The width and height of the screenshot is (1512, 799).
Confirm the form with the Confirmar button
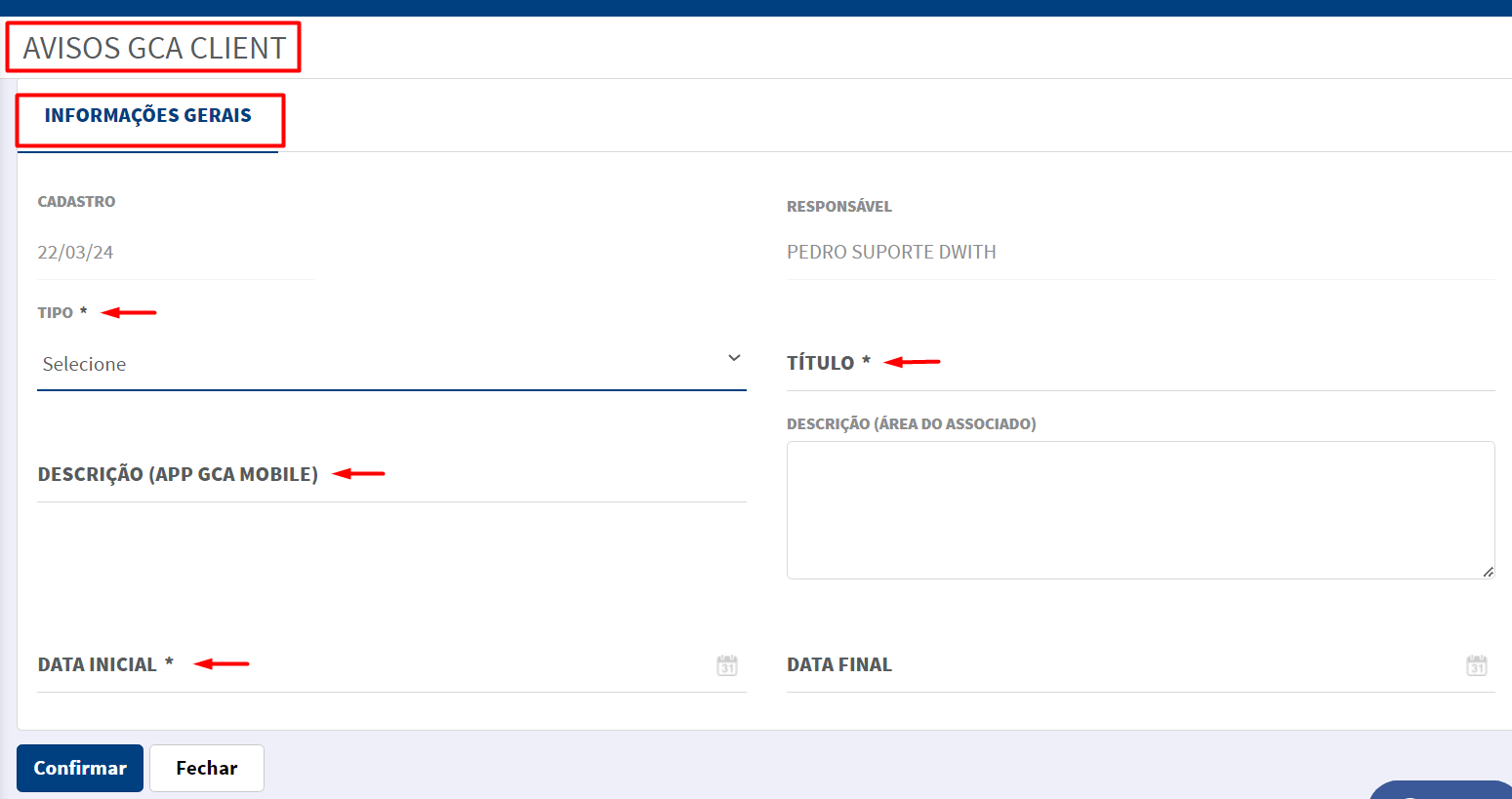click(x=80, y=768)
